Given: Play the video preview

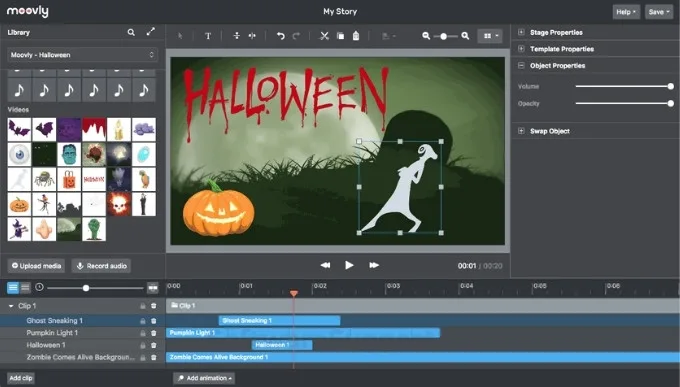Looking at the screenshot, I should point(349,265).
